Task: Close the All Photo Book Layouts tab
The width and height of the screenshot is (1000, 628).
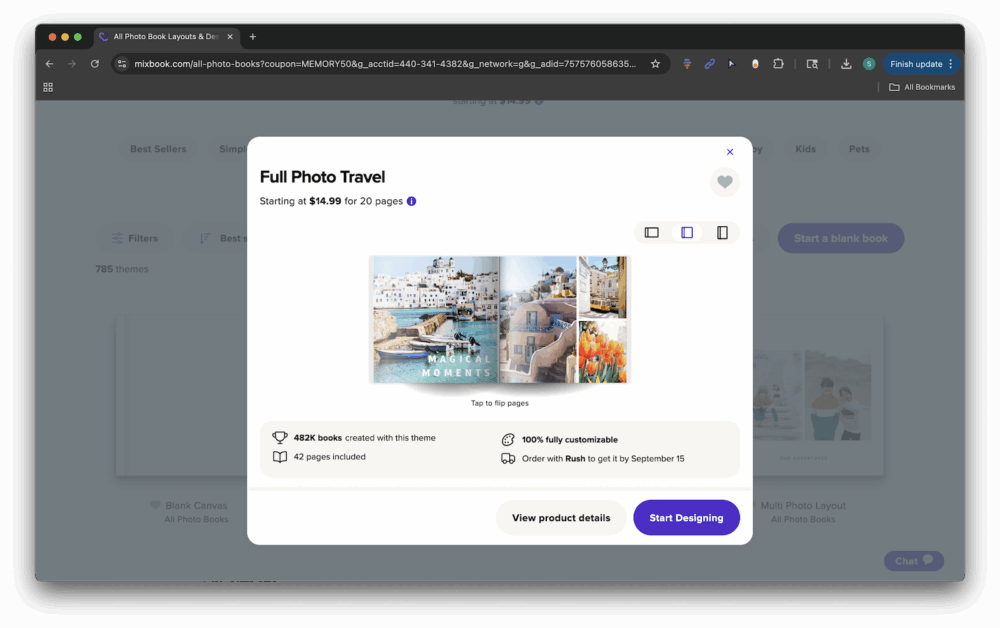Action: click(230, 37)
